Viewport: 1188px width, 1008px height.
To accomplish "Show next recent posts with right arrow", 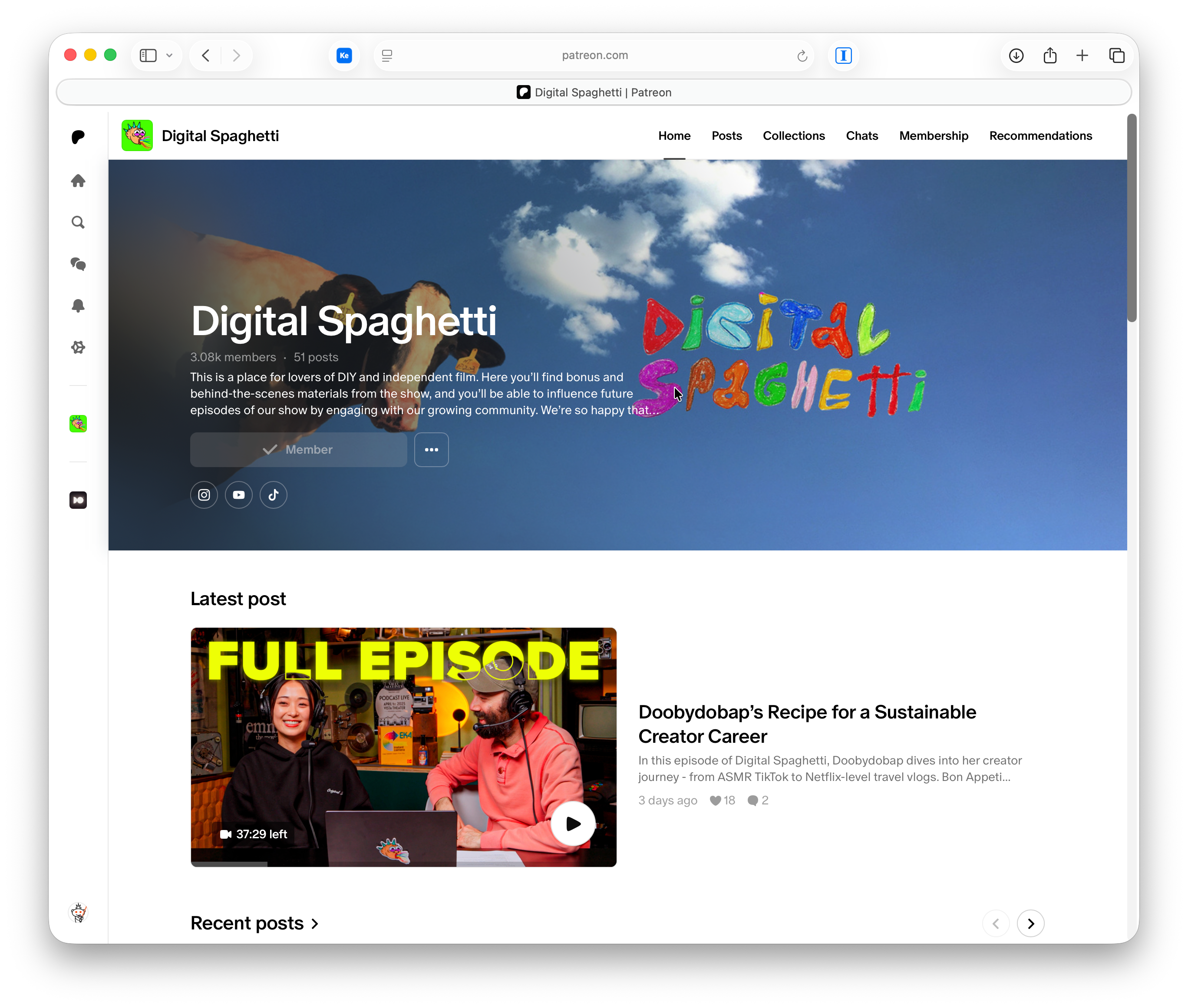I will (x=1030, y=923).
